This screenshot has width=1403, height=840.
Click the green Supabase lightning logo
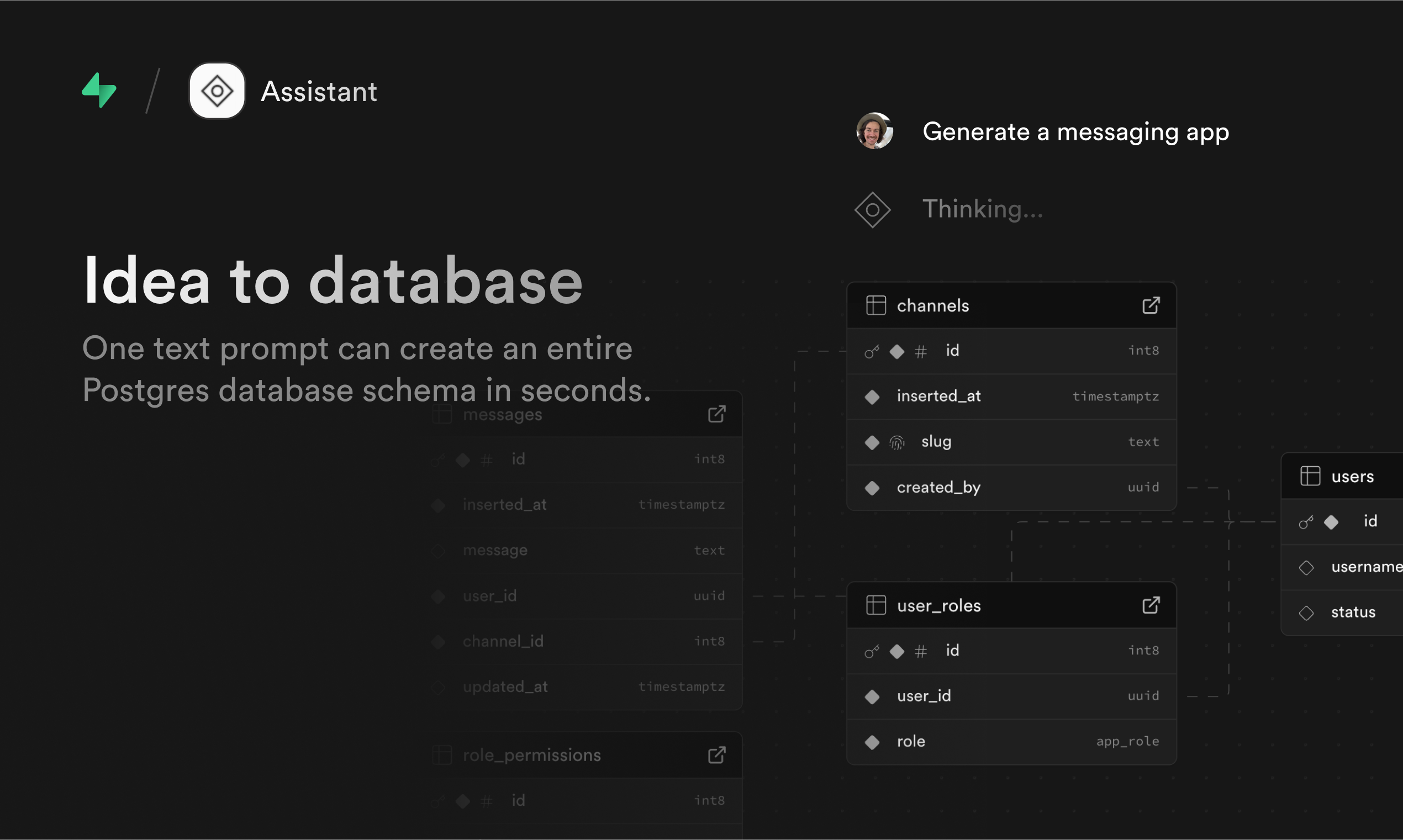coord(99,91)
